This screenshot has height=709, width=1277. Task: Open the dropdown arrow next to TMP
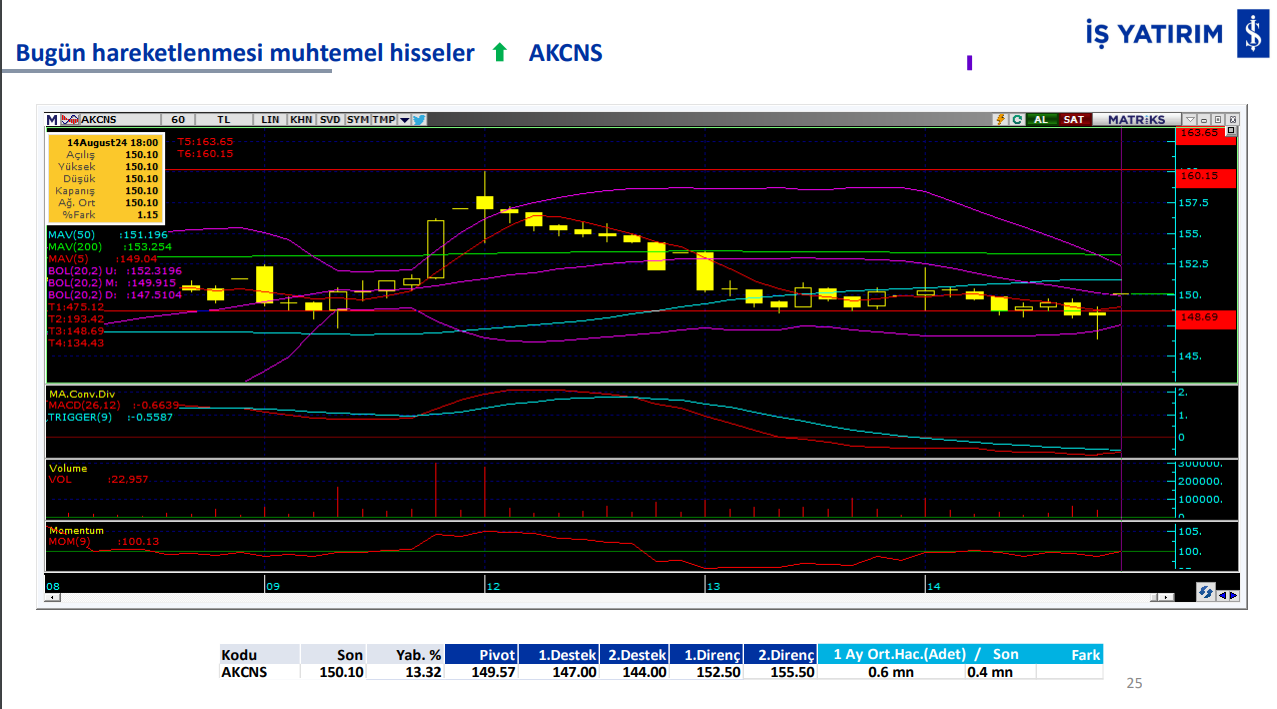pos(404,119)
